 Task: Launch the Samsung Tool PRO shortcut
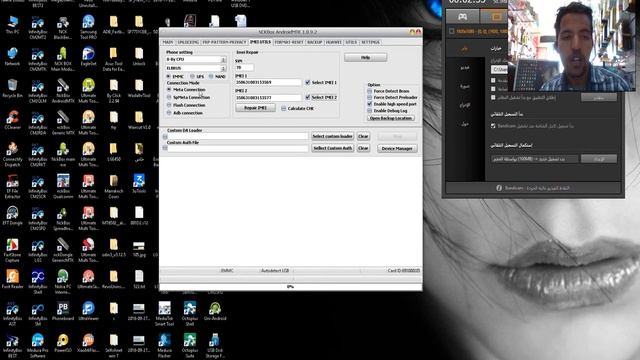click(88, 27)
